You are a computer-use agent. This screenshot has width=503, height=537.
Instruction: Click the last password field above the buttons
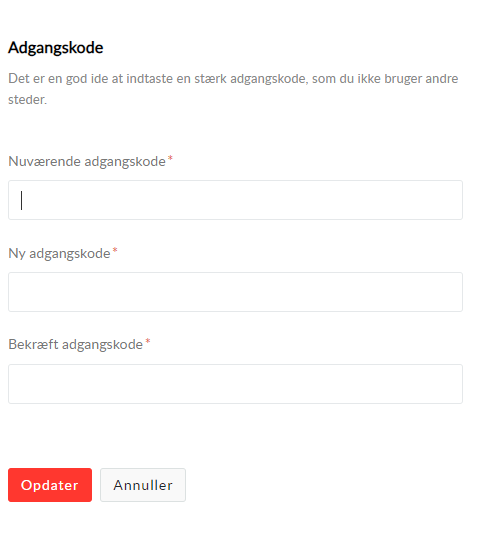coord(236,384)
